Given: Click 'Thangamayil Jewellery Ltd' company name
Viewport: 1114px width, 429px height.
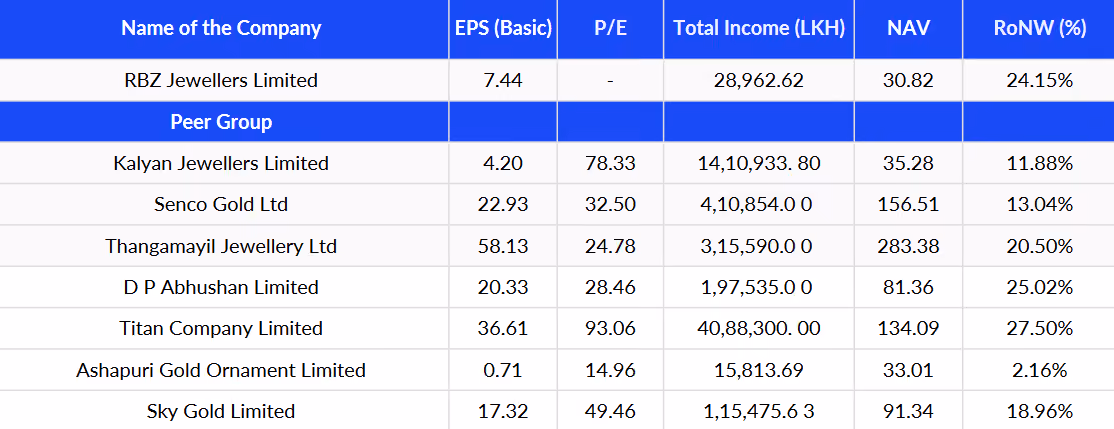Looking at the screenshot, I should (x=221, y=246).
